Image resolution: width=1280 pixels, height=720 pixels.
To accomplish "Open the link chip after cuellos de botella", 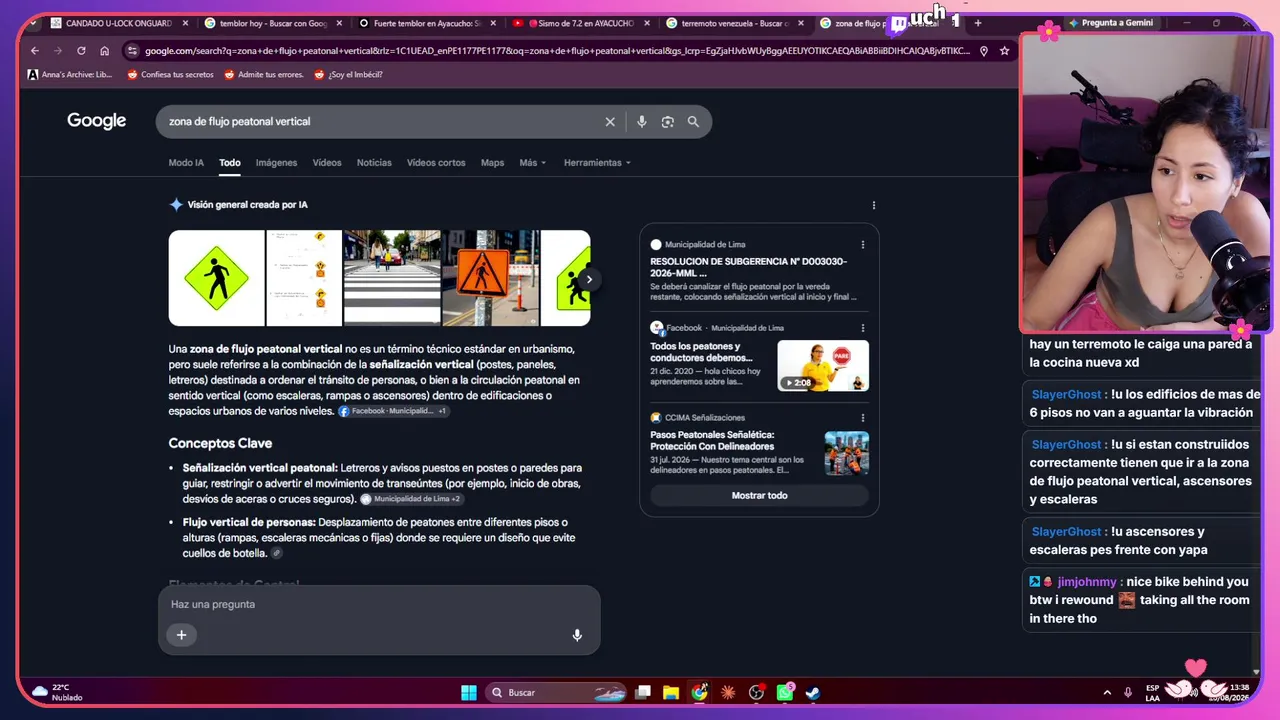I will (x=277, y=553).
